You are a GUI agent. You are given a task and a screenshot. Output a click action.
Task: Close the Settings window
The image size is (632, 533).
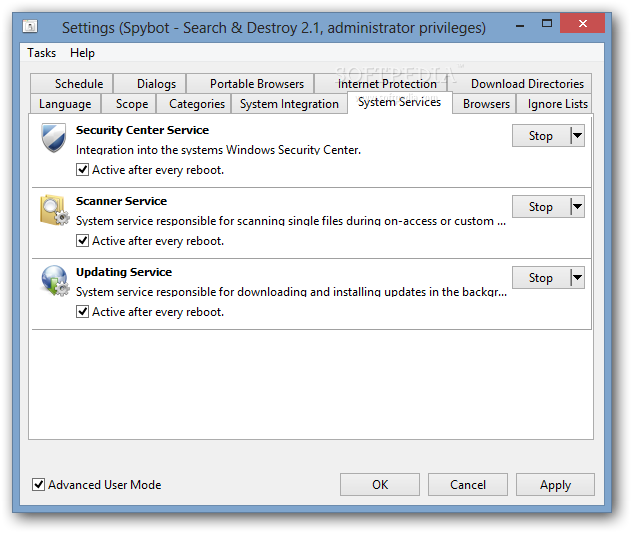582,23
